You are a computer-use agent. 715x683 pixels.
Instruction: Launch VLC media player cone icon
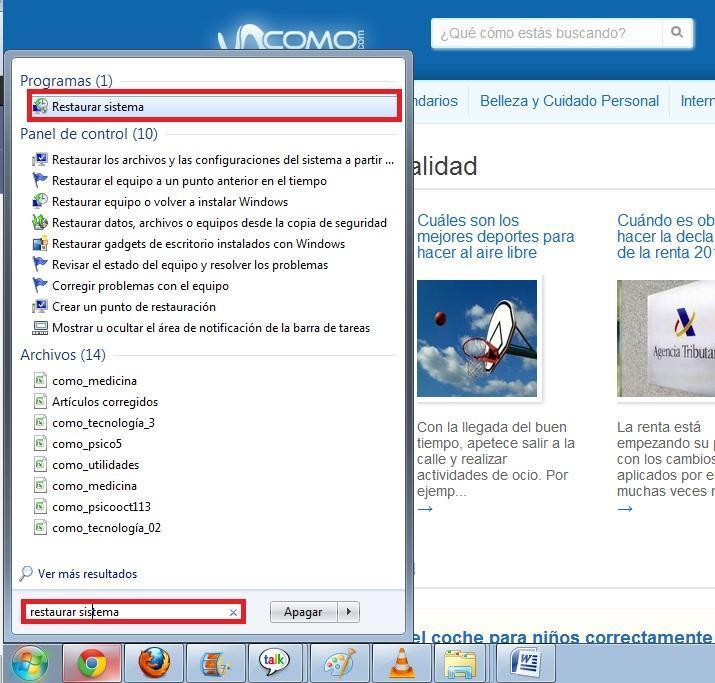click(x=401, y=662)
